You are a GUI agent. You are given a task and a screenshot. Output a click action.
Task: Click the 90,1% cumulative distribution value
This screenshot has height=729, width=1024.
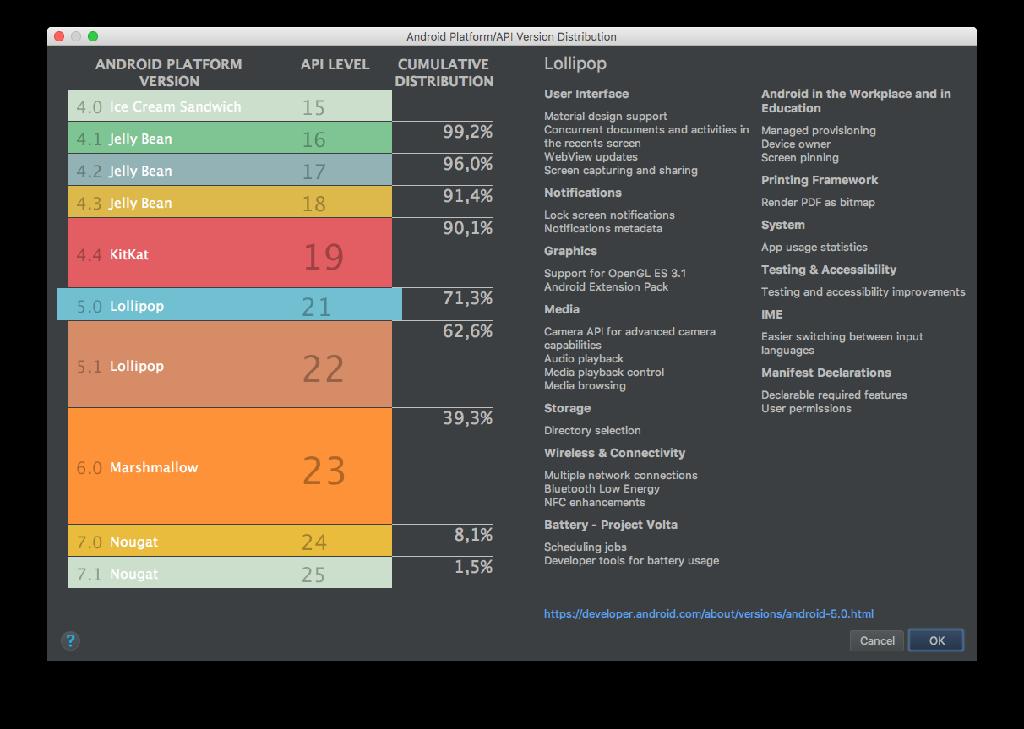click(468, 228)
